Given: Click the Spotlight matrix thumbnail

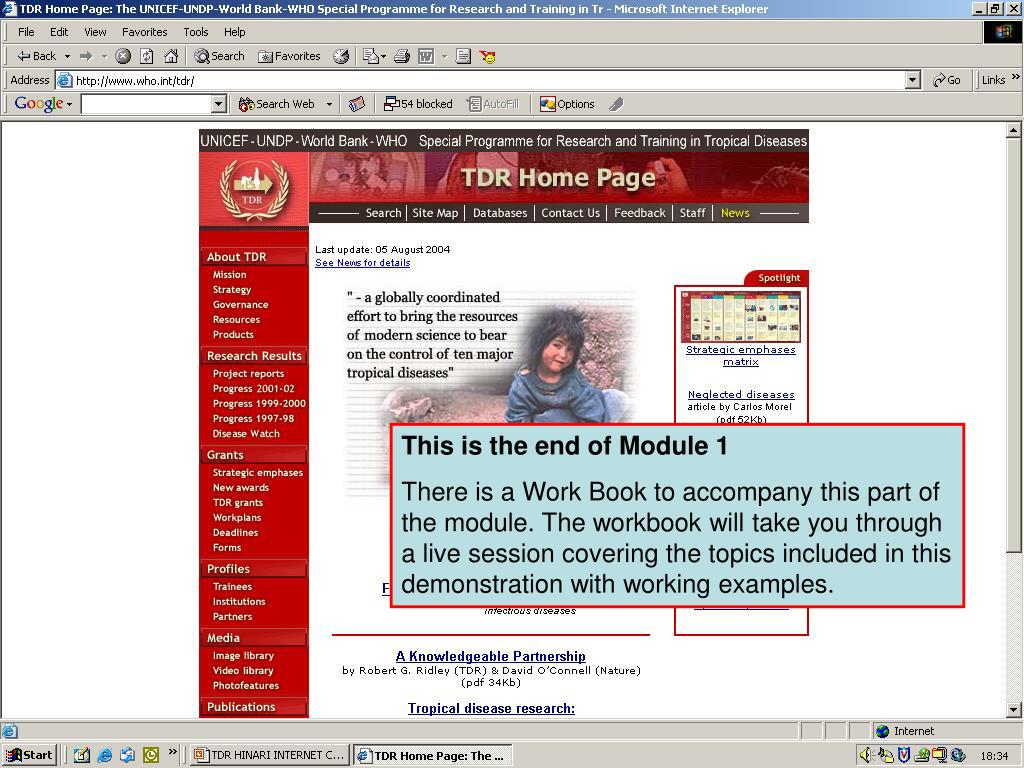Looking at the screenshot, I should click(x=741, y=317).
